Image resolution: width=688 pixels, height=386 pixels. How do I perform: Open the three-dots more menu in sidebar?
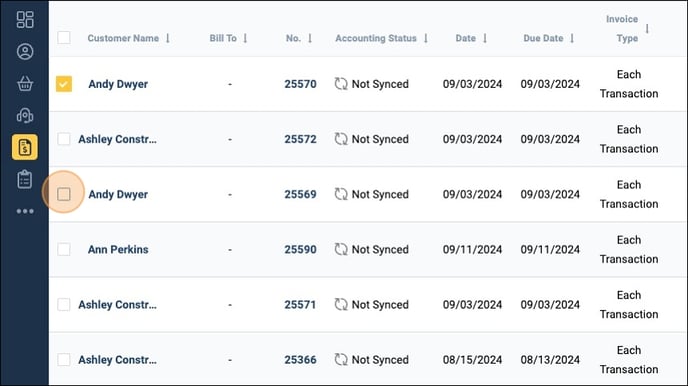pyautogui.click(x=25, y=211)
